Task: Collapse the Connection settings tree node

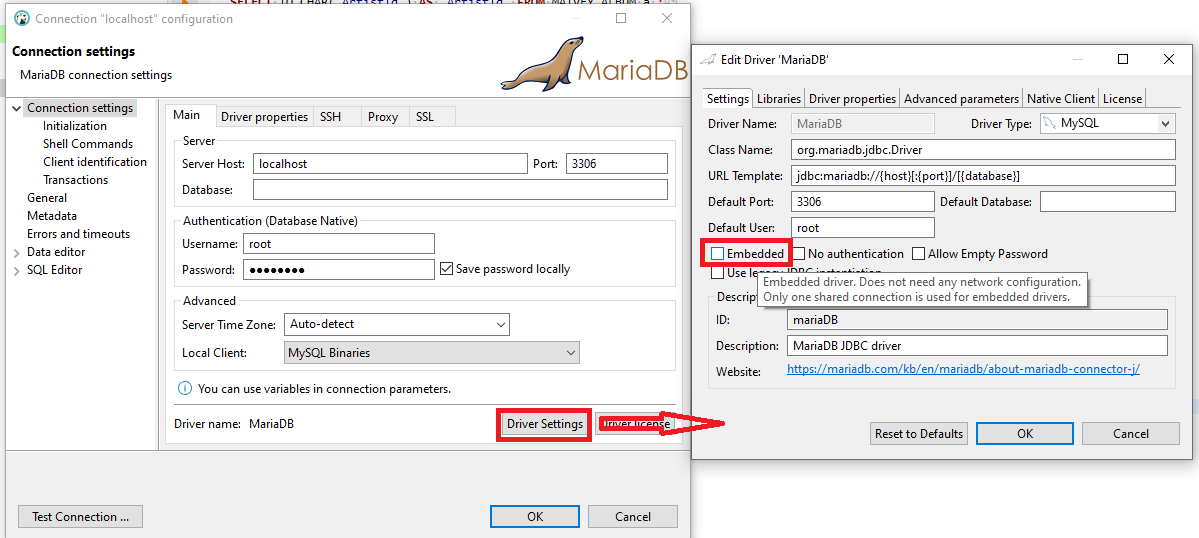Action: tap(16, 109)
